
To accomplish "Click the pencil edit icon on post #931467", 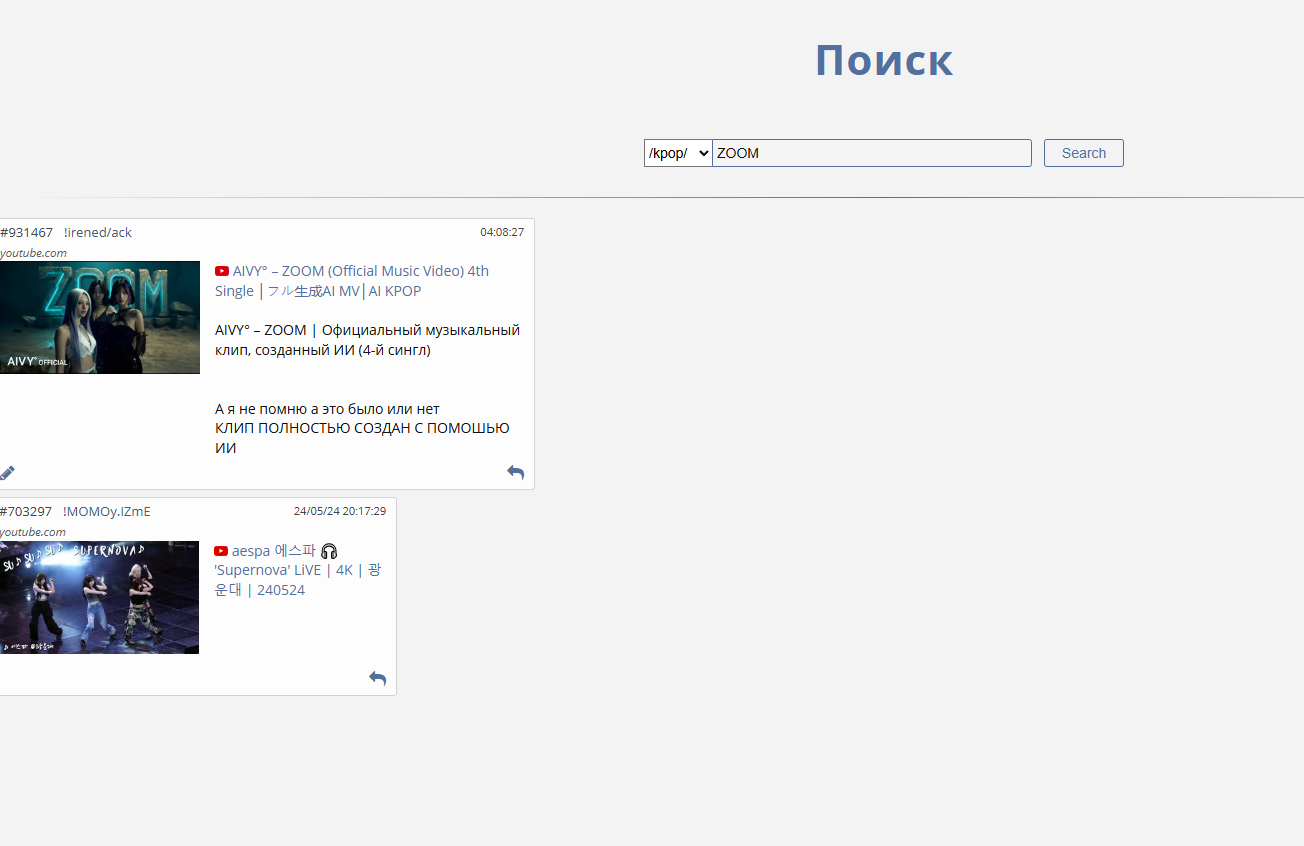I will [x=7, y=473].
